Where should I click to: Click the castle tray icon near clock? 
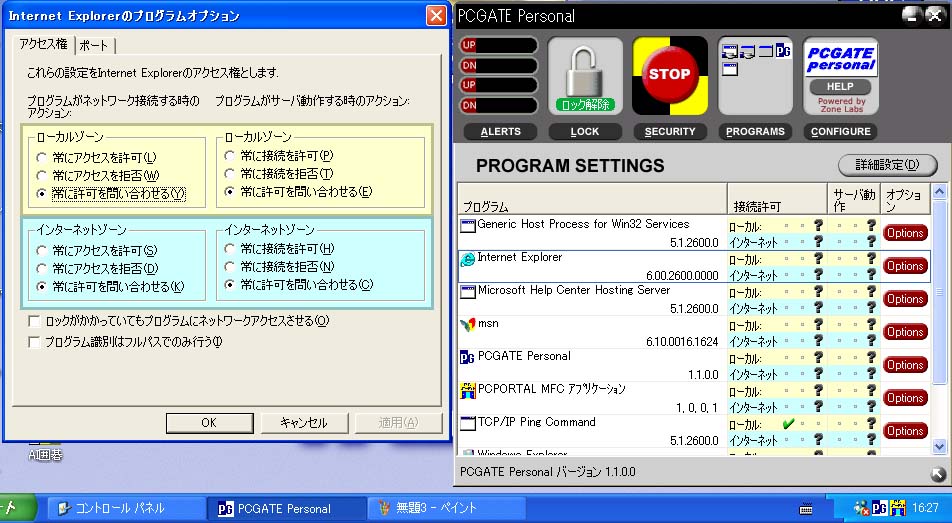point(897,508)
